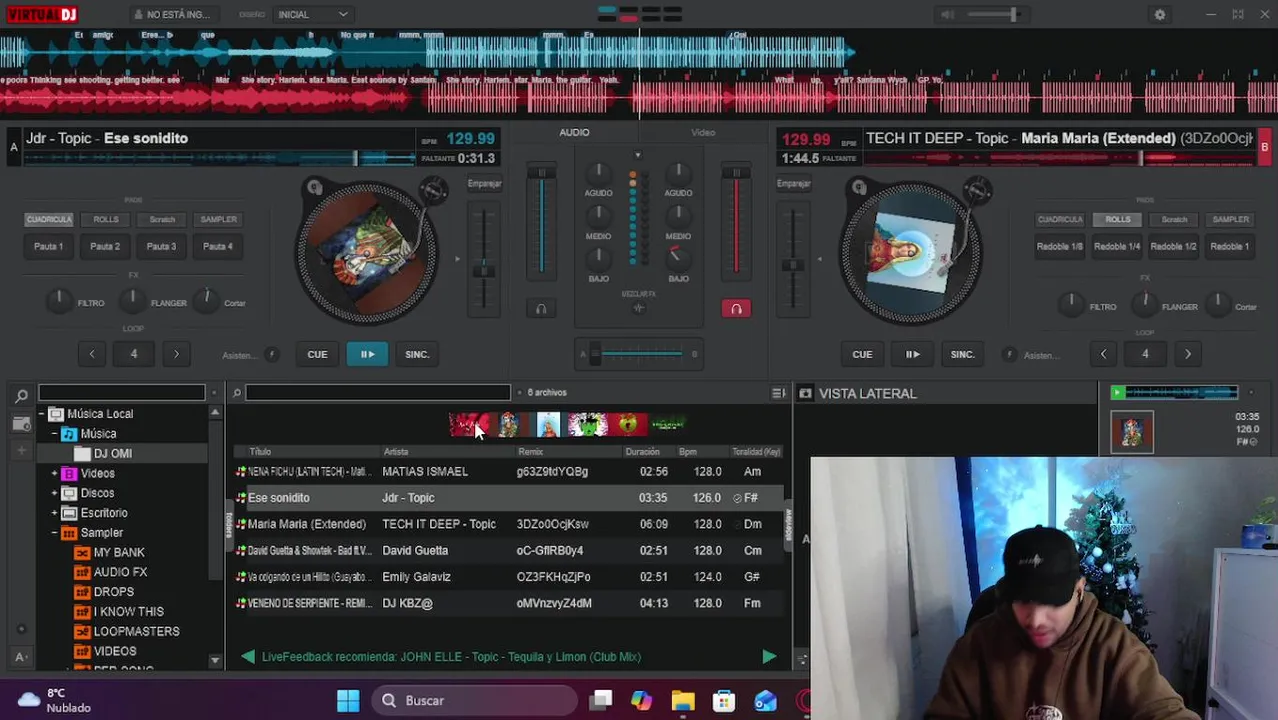Click CUE on deck B

point(862,354)
